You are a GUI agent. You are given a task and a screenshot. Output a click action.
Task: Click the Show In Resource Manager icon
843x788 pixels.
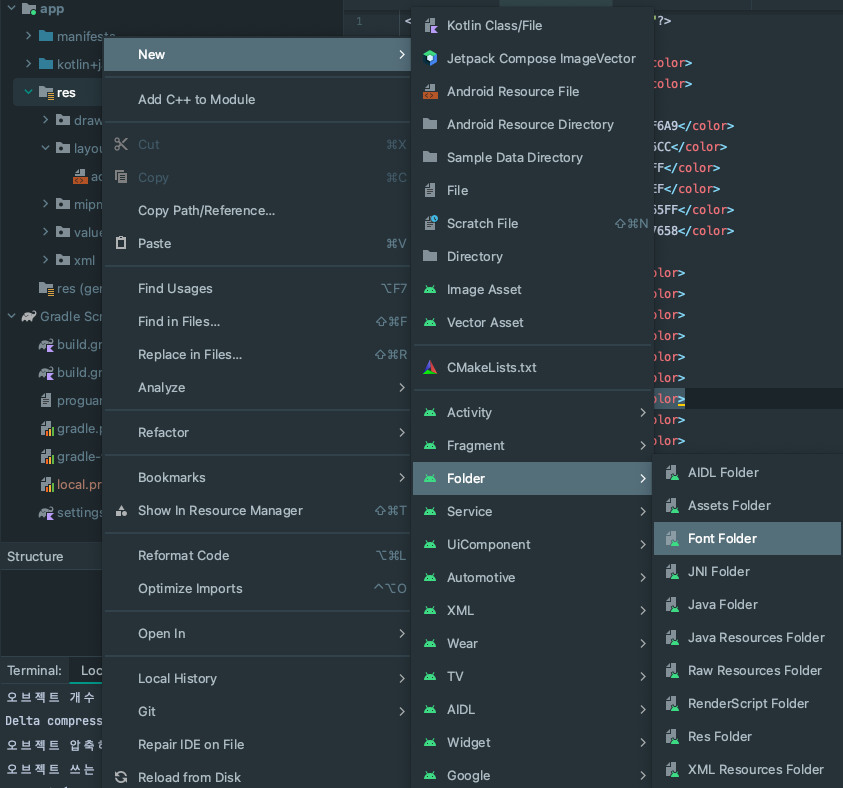(x=122, y=511)
